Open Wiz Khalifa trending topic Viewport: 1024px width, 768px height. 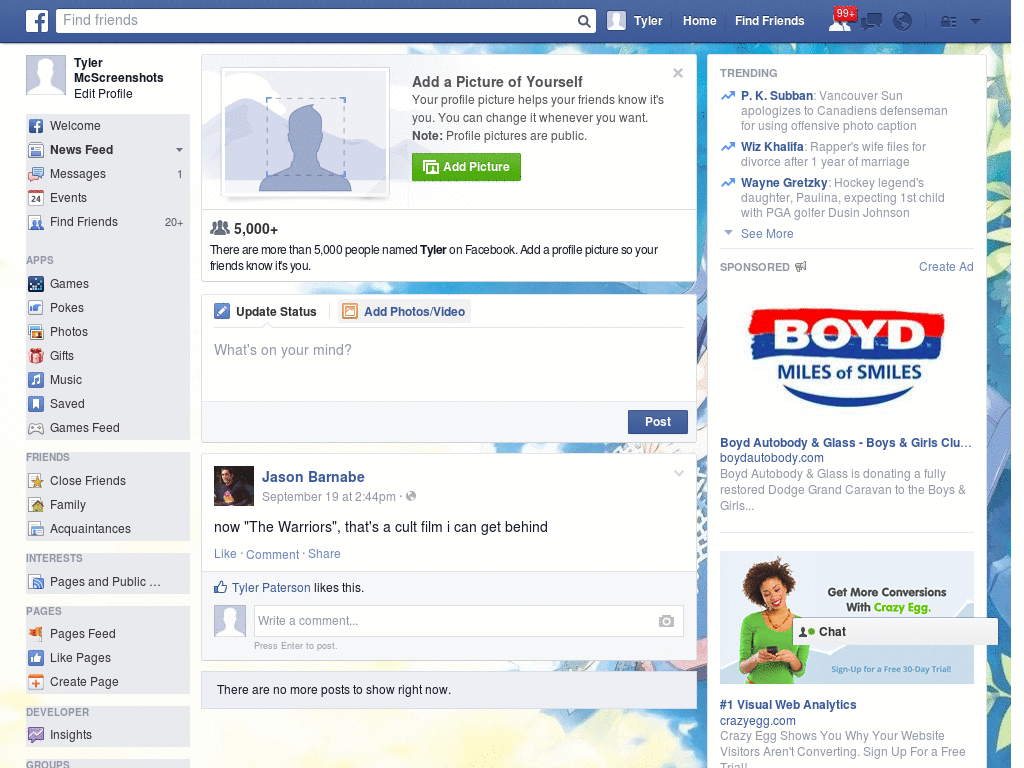[x=772, y=147]
